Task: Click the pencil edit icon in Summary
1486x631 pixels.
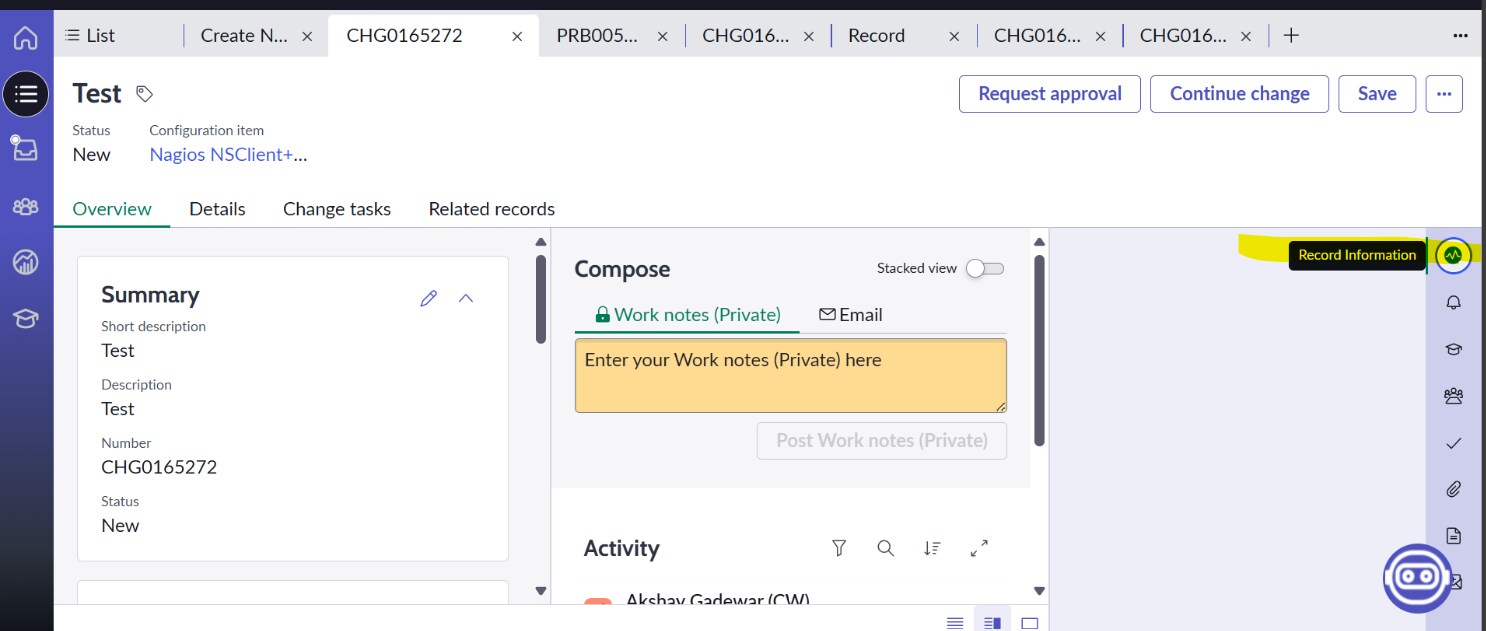Action: point(429,298)
